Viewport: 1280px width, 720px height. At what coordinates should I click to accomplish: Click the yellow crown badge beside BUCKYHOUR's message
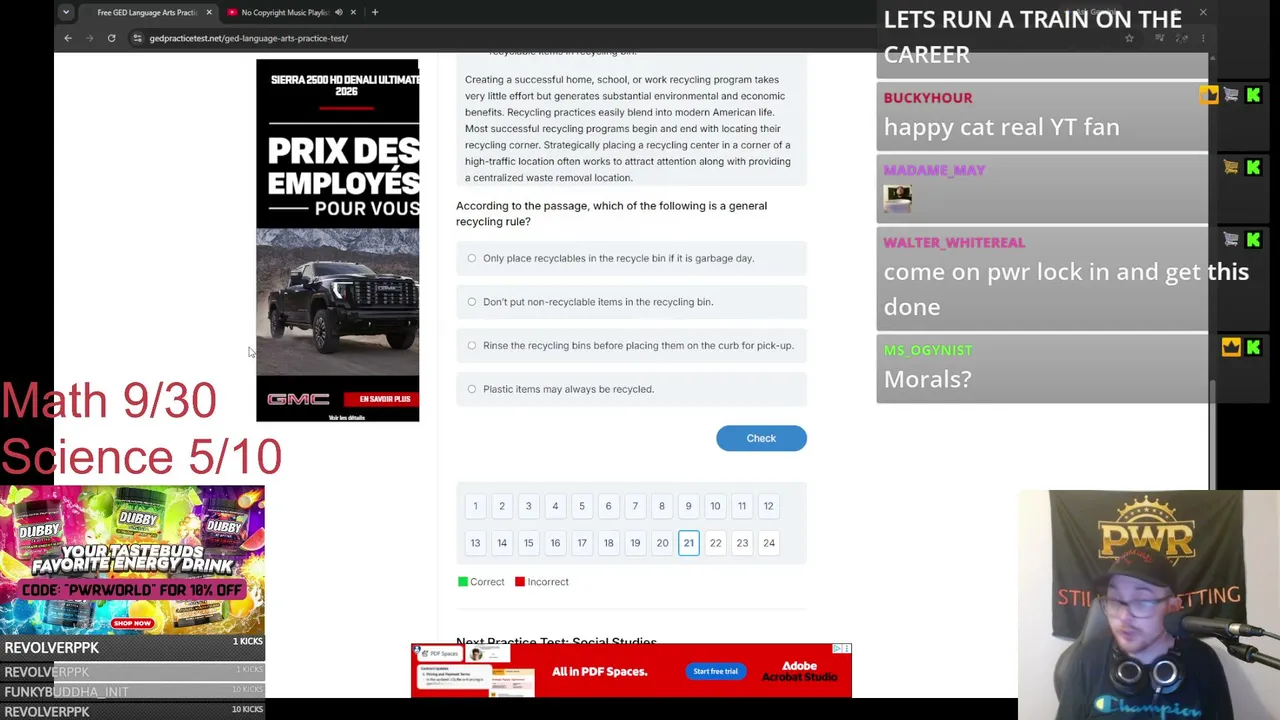pos(1209,96)
